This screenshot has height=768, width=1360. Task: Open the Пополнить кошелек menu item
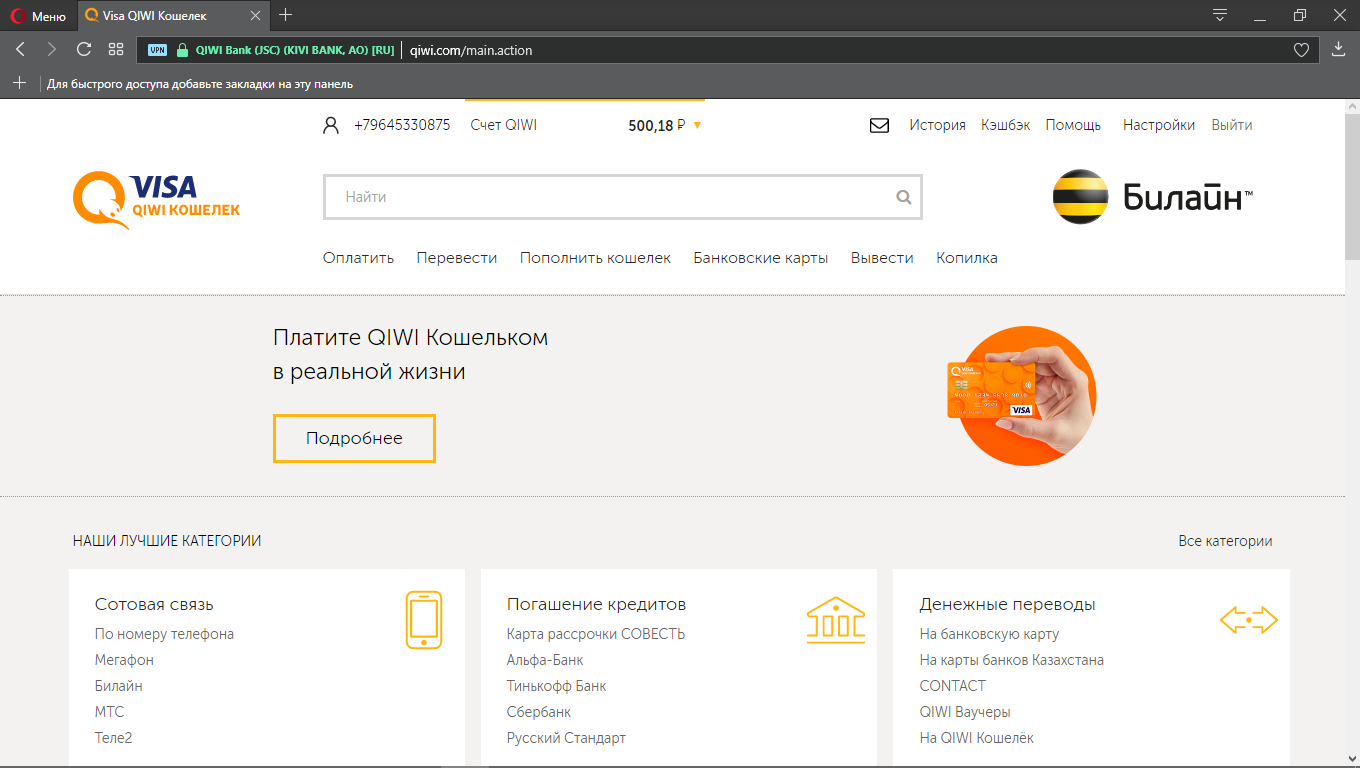pos(595,258)
